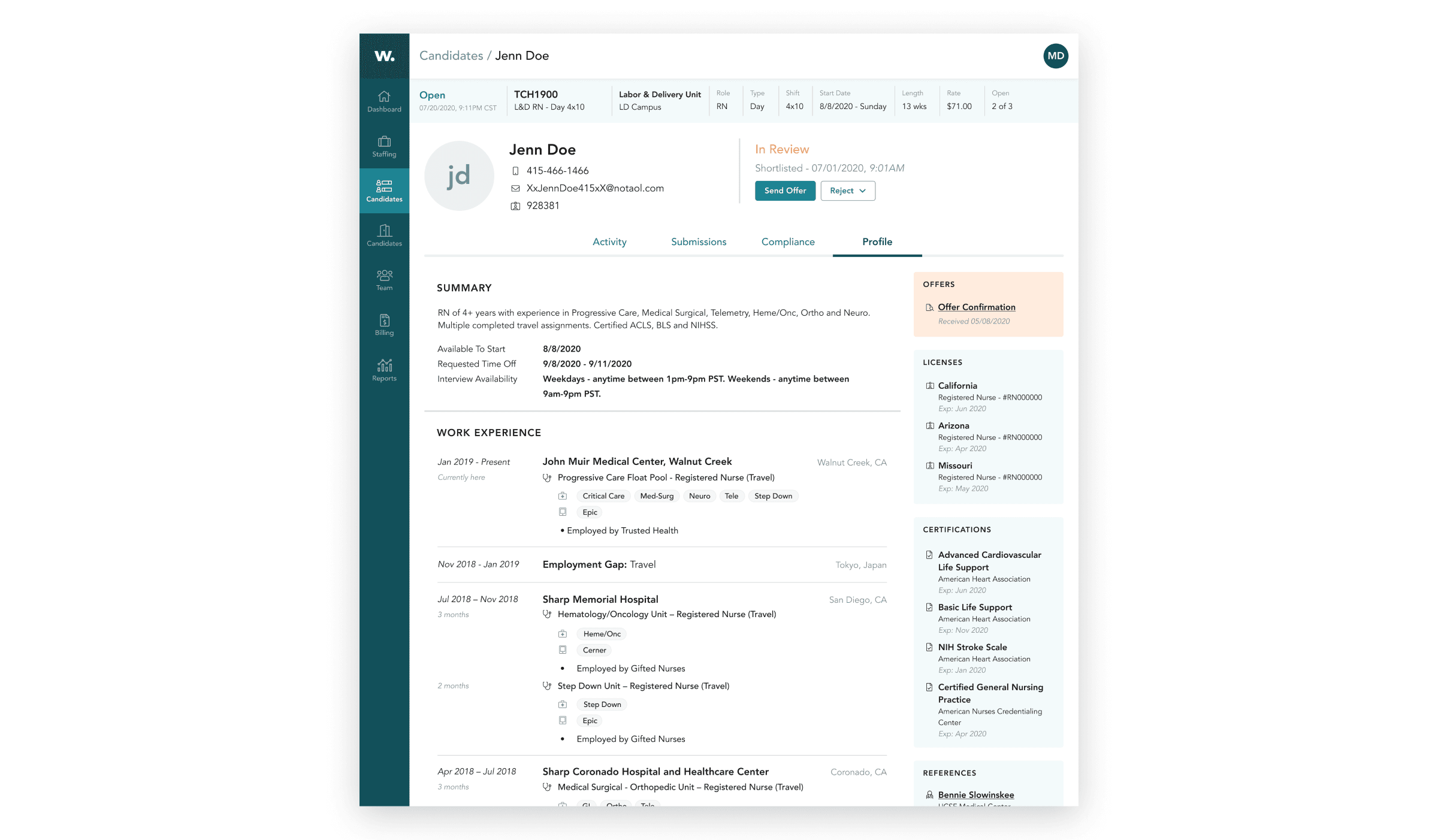Screen dimensions: 1438x840
Task: Click the jd profile avatar
Action: pyautogui.click(x=459, y=176)
